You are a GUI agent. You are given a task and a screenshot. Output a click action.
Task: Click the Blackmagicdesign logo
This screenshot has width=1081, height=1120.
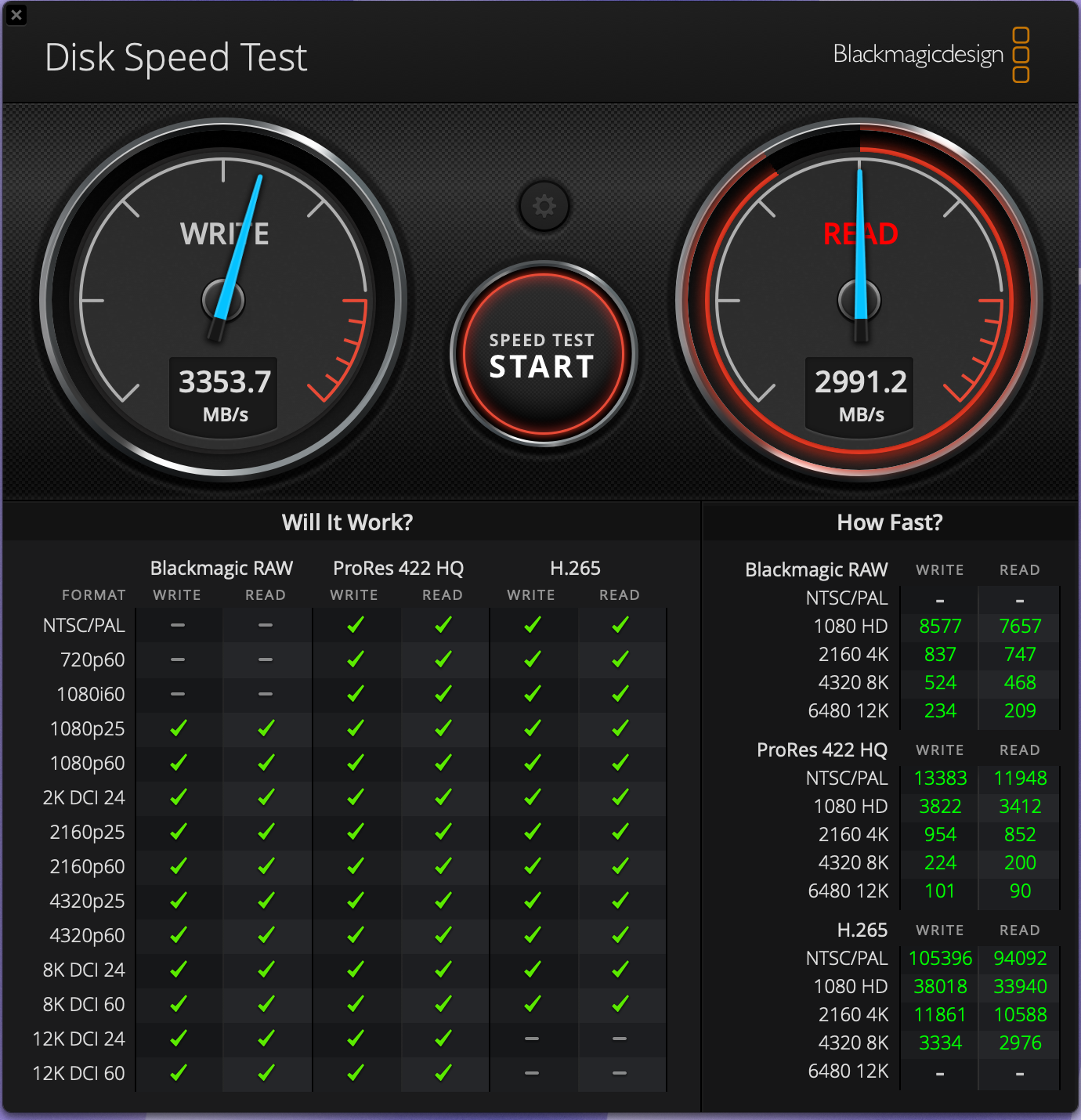(x=920, y=55)
